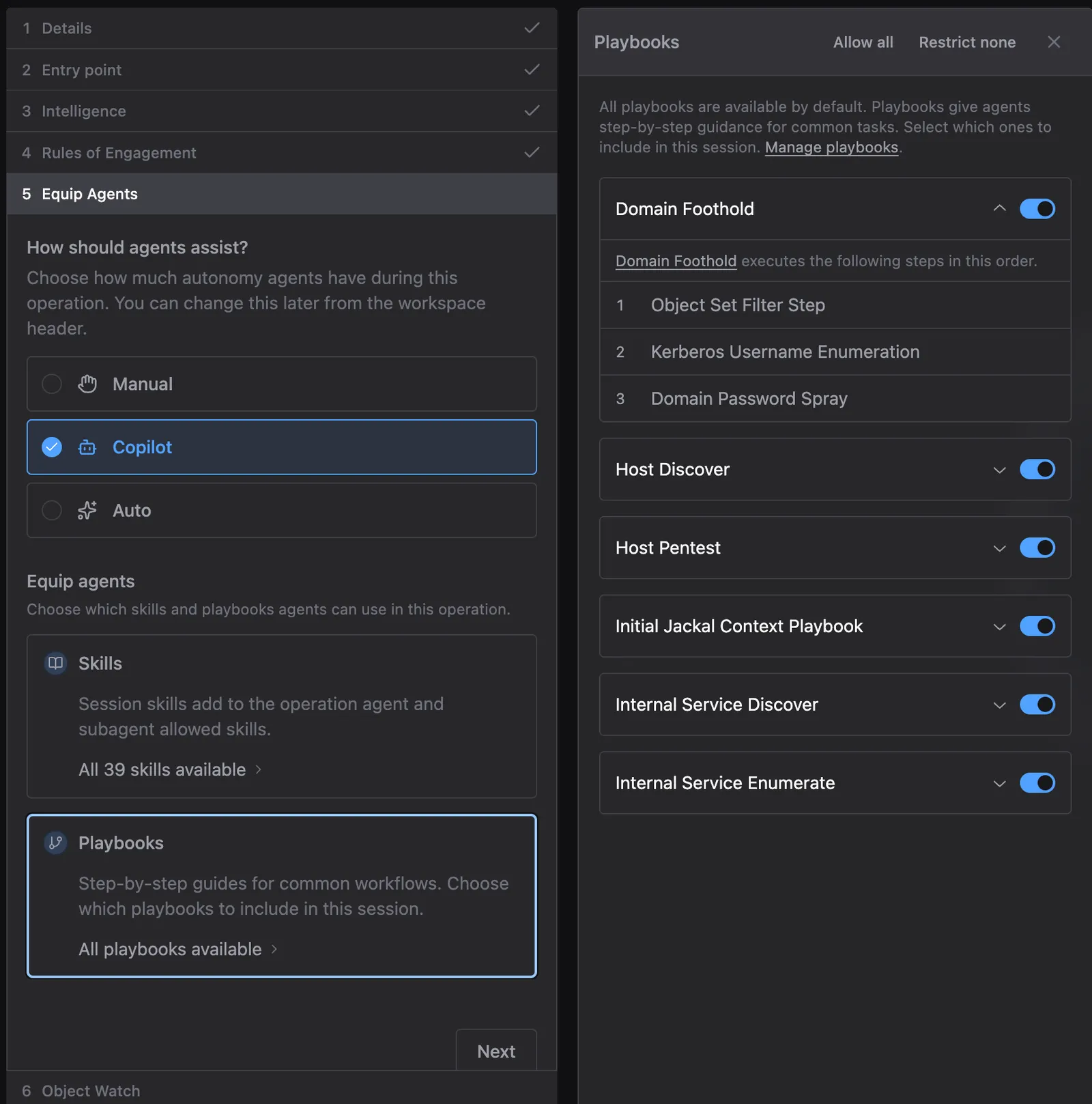Disable the Host Pentest playbook switch
The height and width of the screenshot is (1104, 1092).
point(1037,548)
